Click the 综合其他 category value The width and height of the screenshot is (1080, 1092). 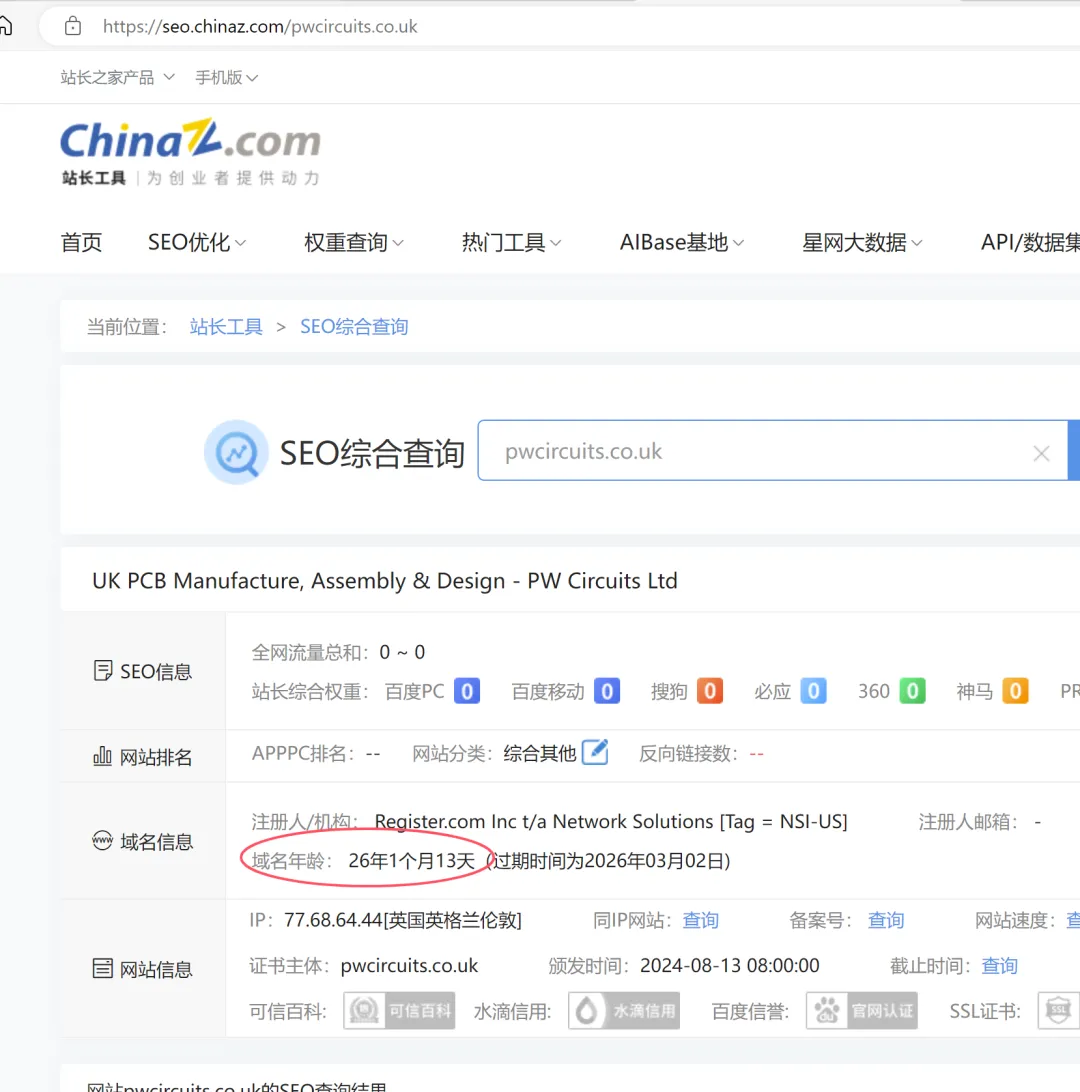pyautogui.click(x=540, y=754)
